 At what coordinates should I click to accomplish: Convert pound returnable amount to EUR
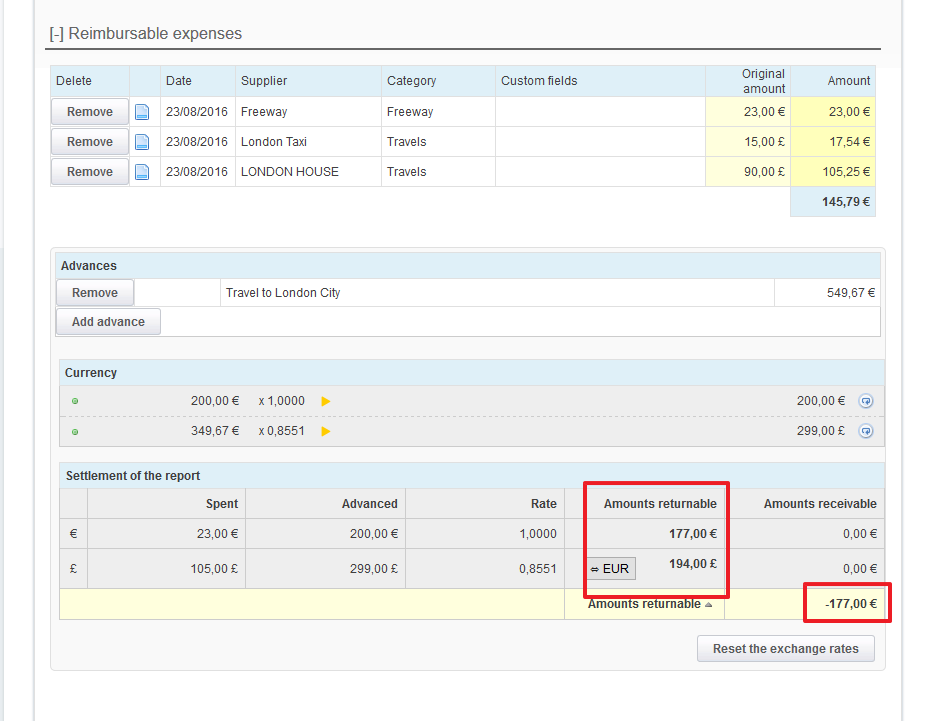pos(611,569)
